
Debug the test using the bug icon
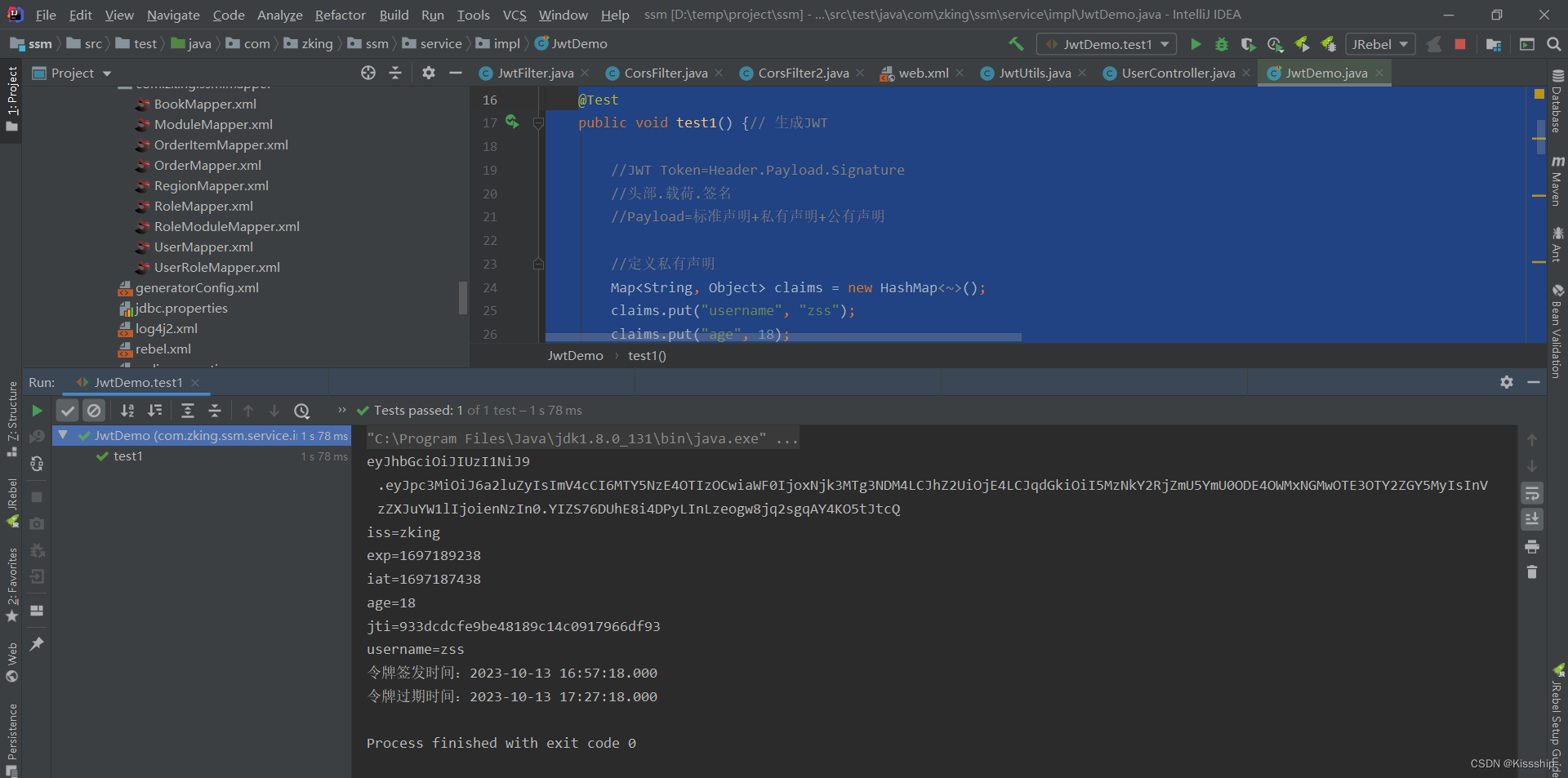[1222, 44]
